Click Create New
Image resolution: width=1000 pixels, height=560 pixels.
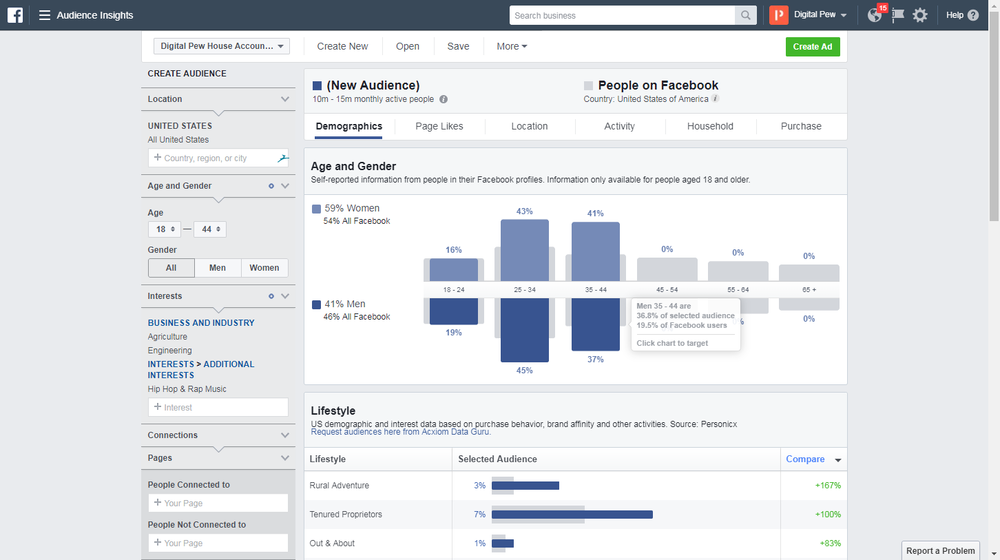click(342, 46)
